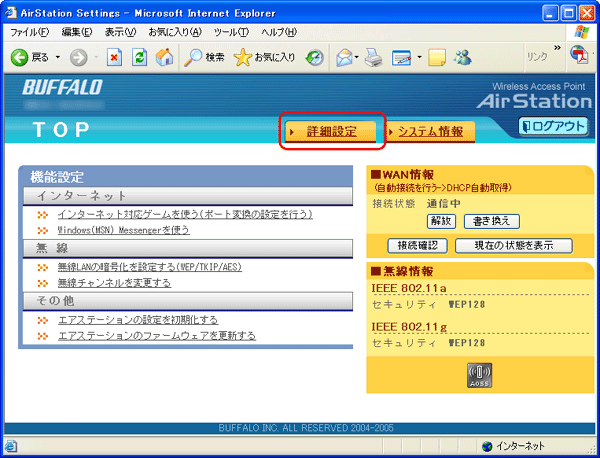Click the IEEE 802.11a heading
Image resolution: width=600 pixels, height=458 pixels.
tap(409, 288)
